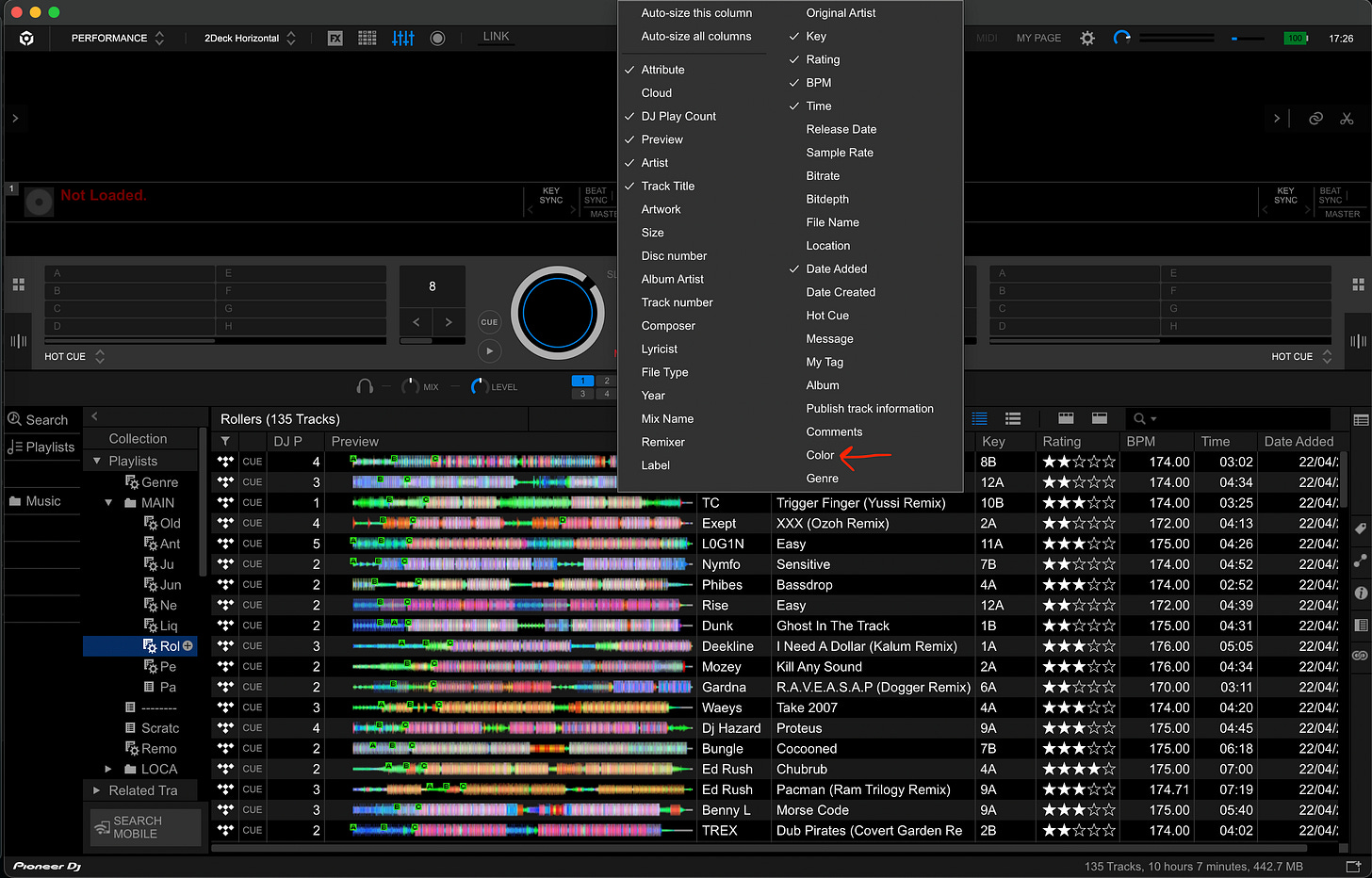
Task: Click the SEARCH MOBILE button
Action: click(x=145, y=827)
